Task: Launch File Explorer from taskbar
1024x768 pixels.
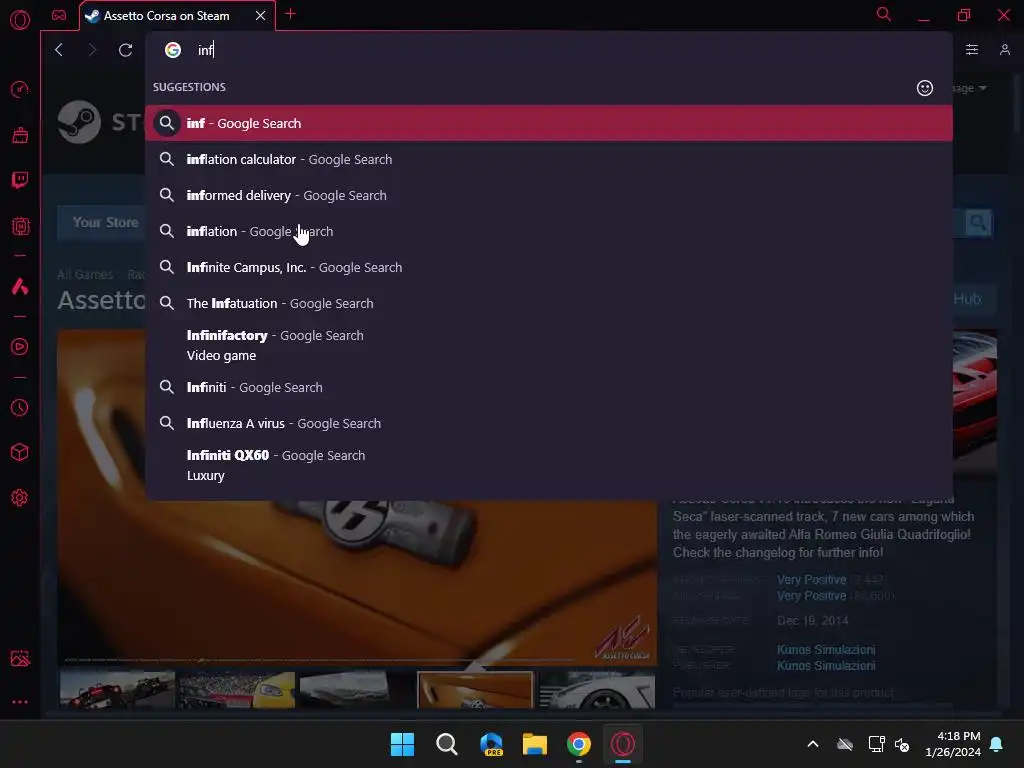Action: [535, 744]
